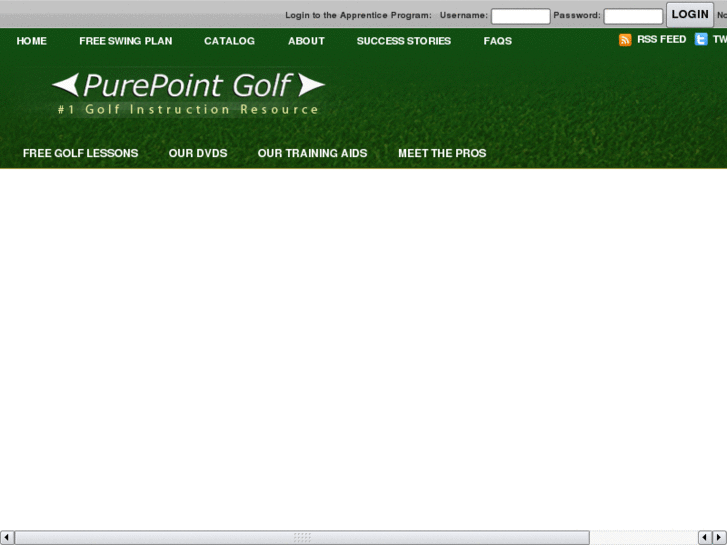This screenshot has height=545, width=727.
Task: Click the Twitter bird icon
Action: pos(701,39)
